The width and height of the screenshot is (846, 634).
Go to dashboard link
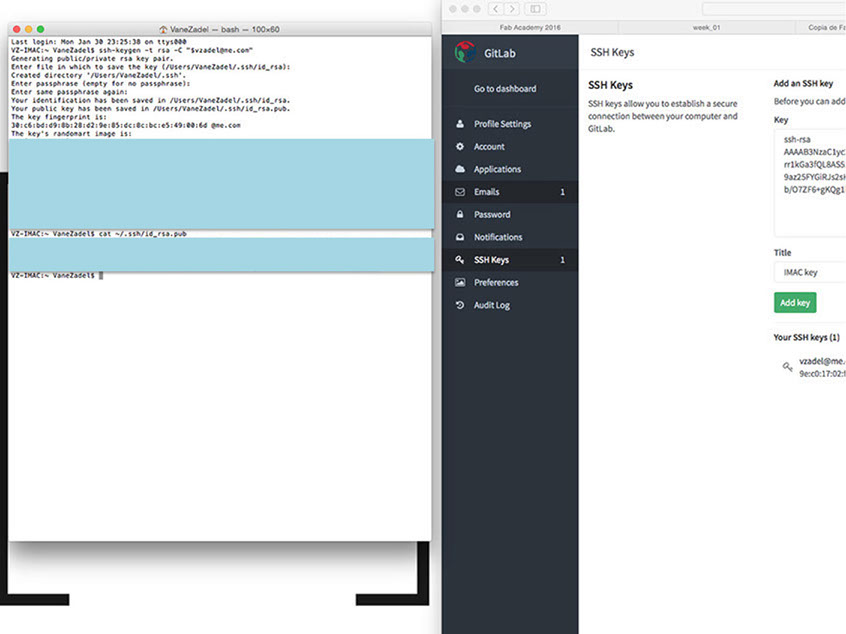505,88
